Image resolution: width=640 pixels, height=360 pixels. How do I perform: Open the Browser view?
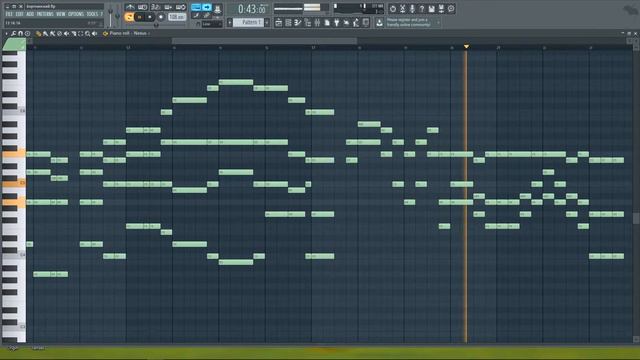click(x=307, y=23)
